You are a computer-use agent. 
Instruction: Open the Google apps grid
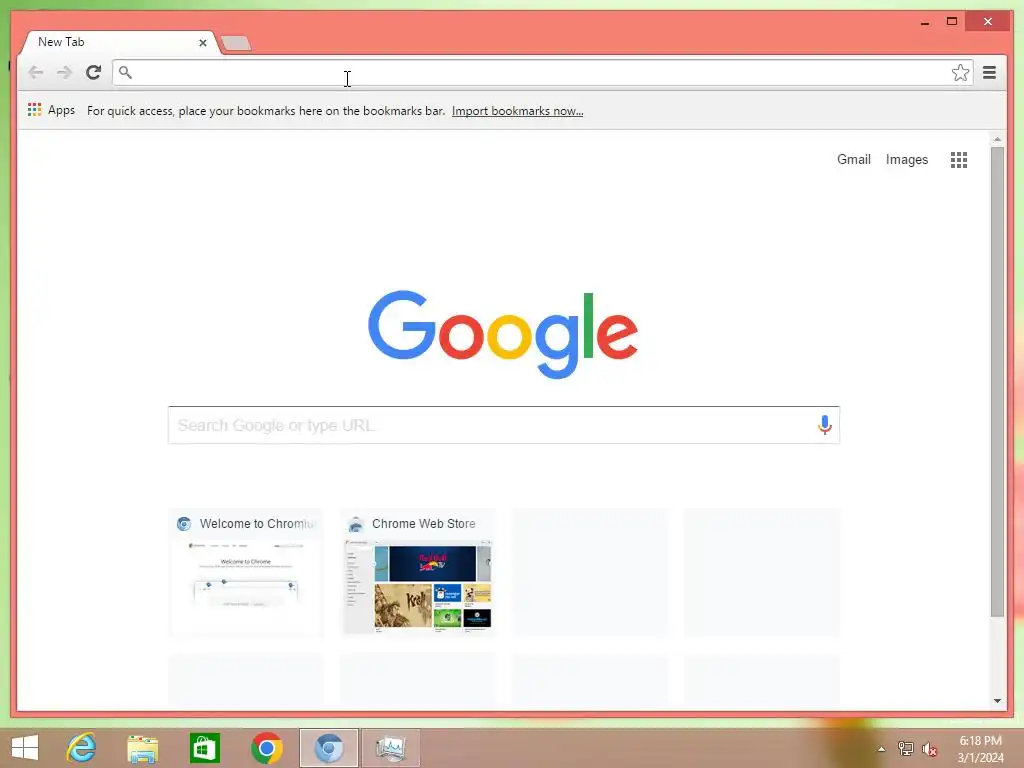[959, 160]
